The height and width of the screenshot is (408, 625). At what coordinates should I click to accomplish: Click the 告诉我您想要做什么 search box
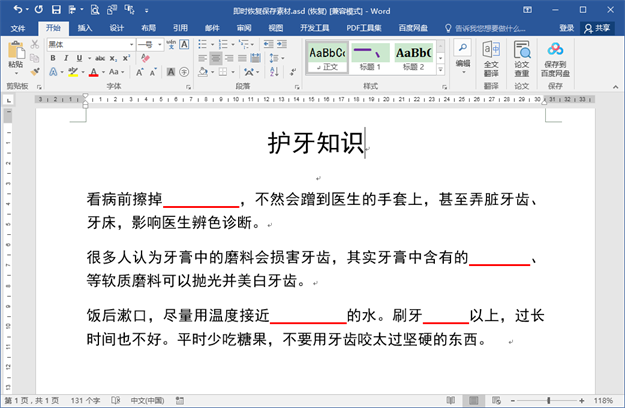coord(490,28)
